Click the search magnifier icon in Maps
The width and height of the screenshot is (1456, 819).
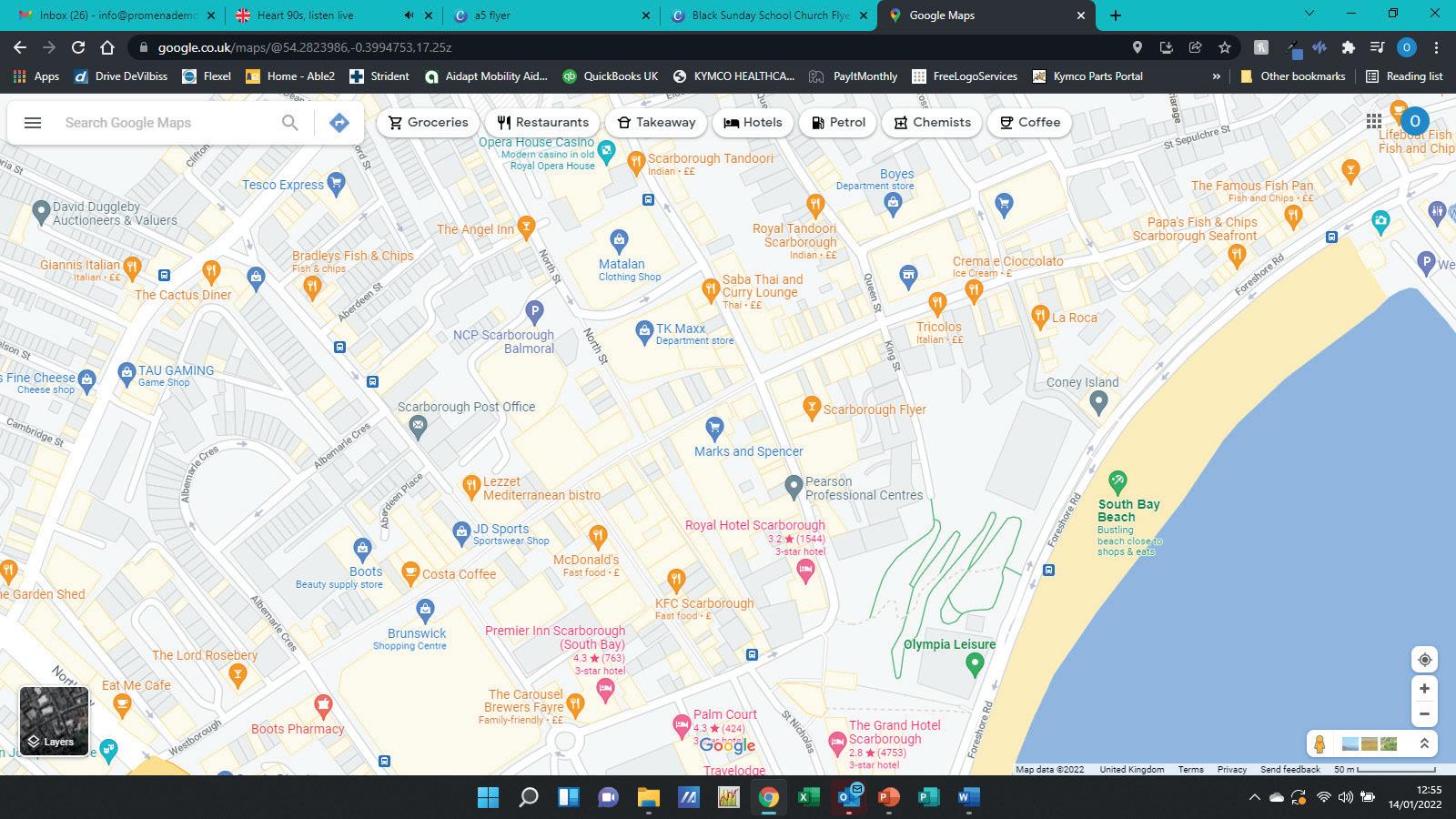(x=289, y=123)
